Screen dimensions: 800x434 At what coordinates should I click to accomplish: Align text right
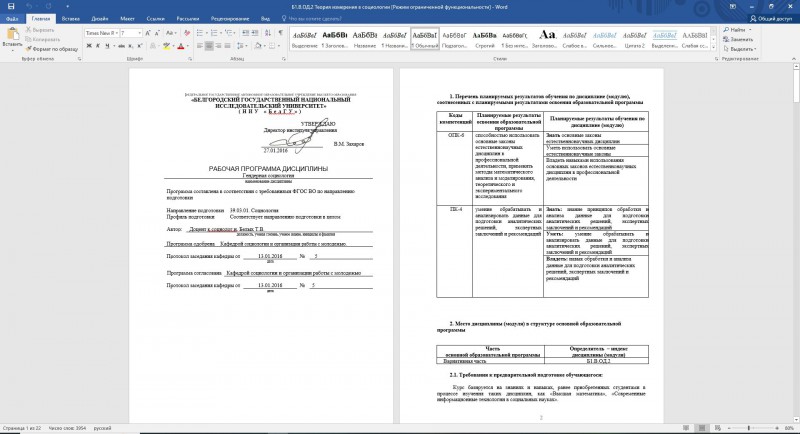tap(218, 46)
